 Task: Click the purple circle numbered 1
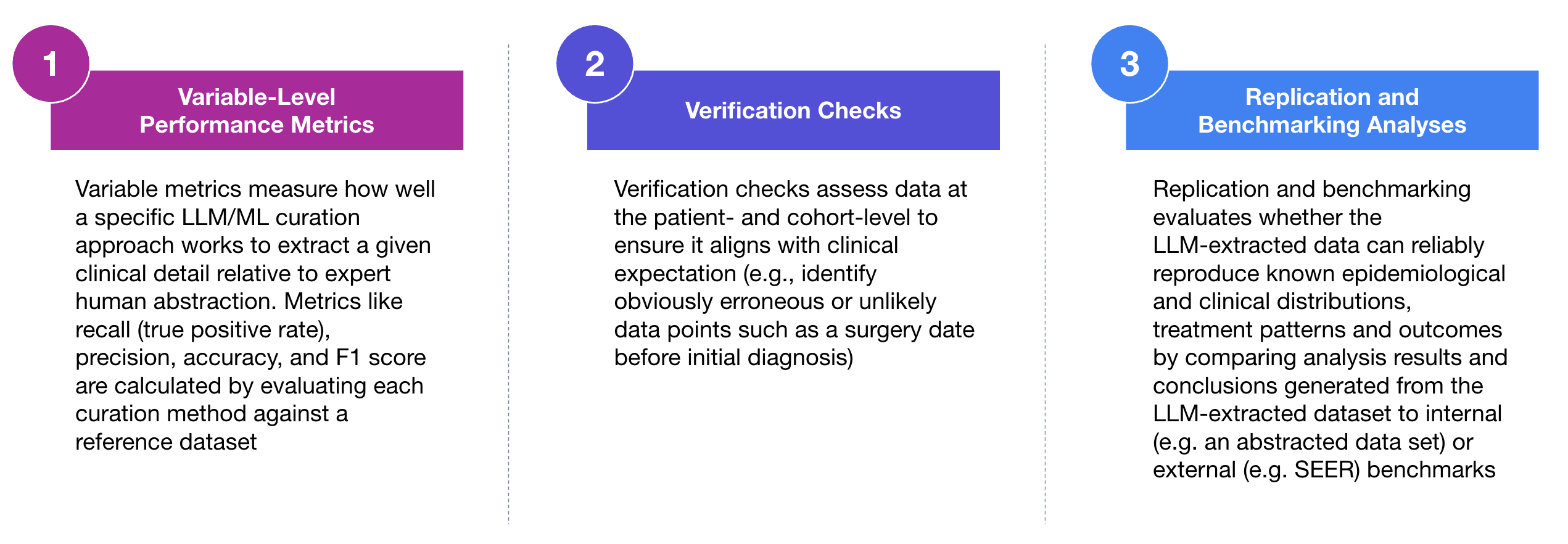tap(51, 64)
